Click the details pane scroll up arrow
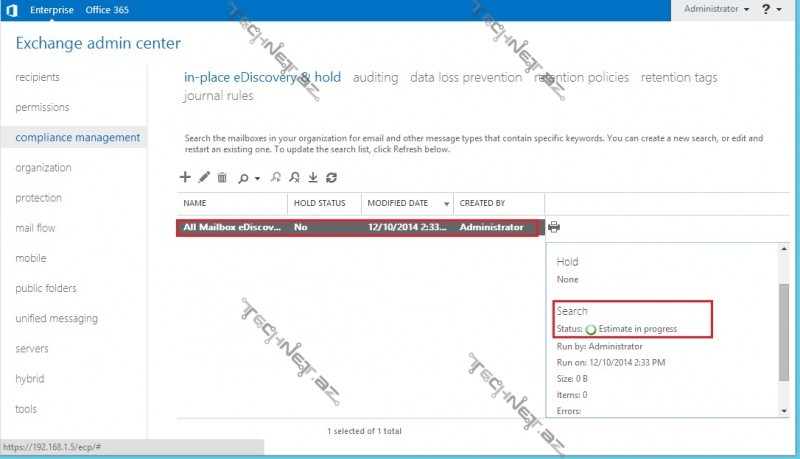Screen dimensions: 800x459 point(784,249)
